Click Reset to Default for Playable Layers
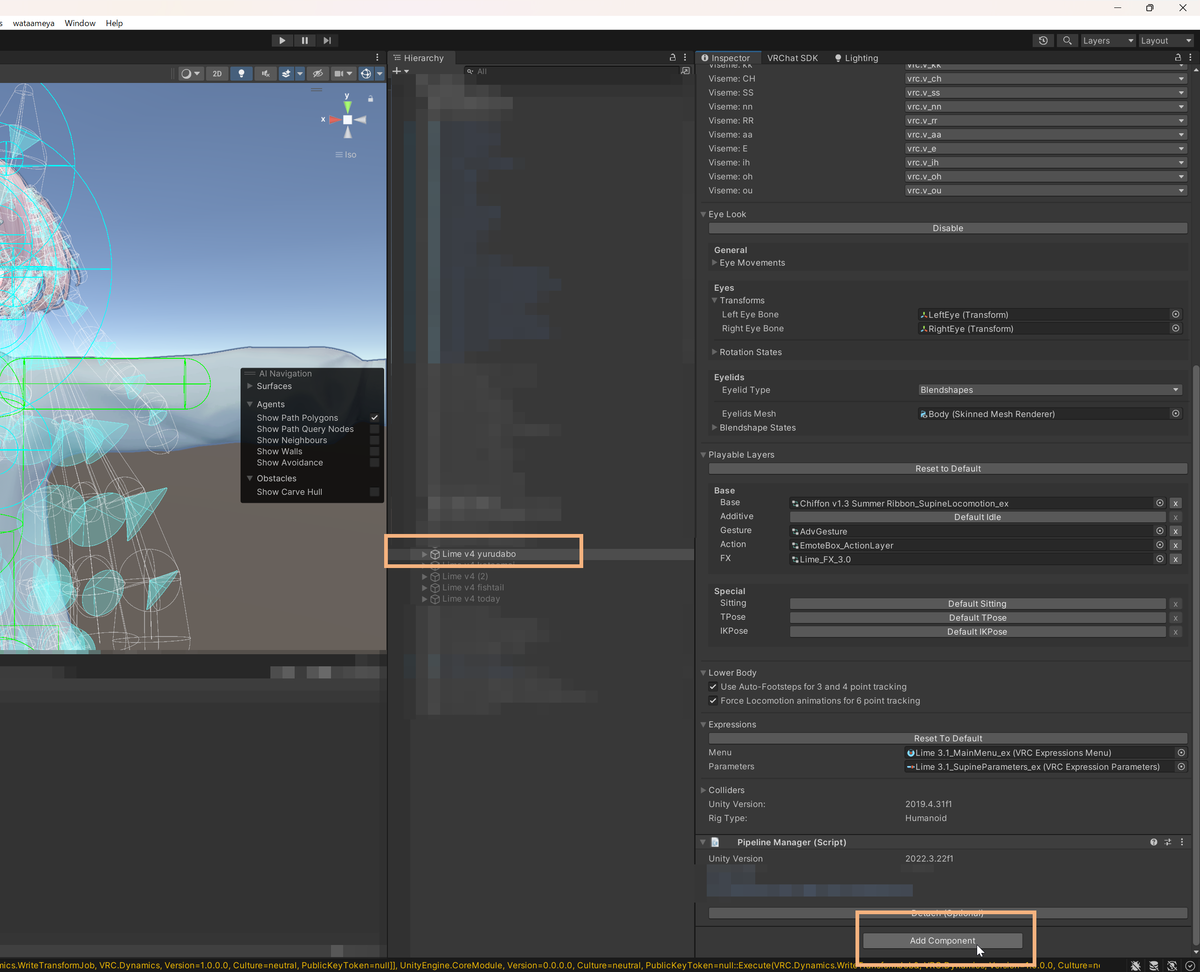Image resolution: width=1200 pixels, height=972 pixels. 948,468
